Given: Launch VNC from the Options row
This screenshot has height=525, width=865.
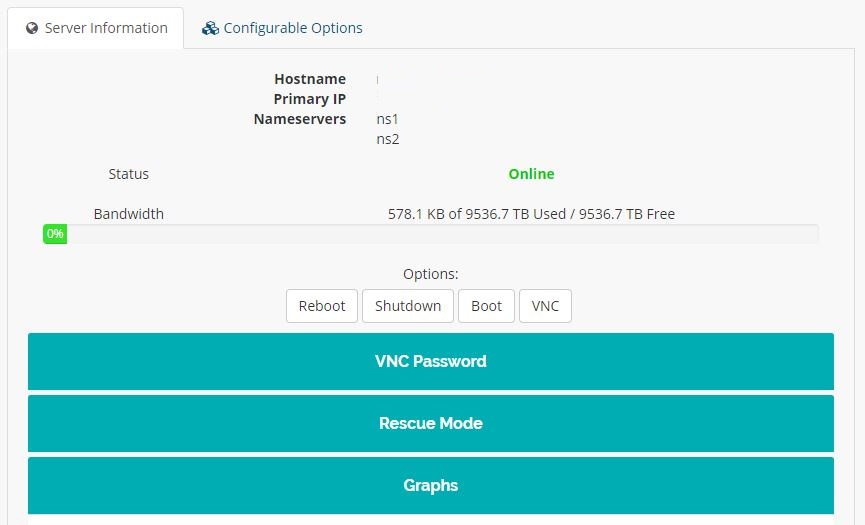Looking at the screenshot, I should click(x=545, y=306).
